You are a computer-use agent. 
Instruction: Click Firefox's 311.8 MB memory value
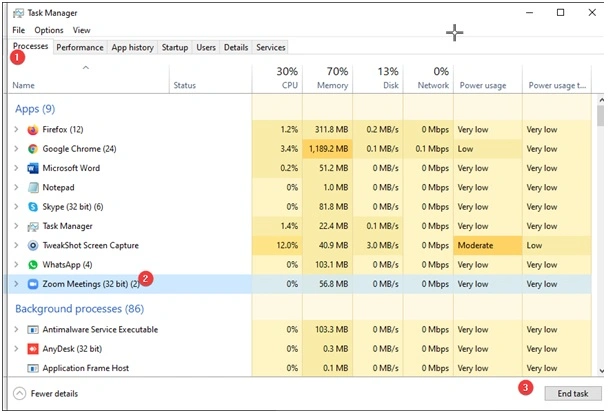[332, 130]
